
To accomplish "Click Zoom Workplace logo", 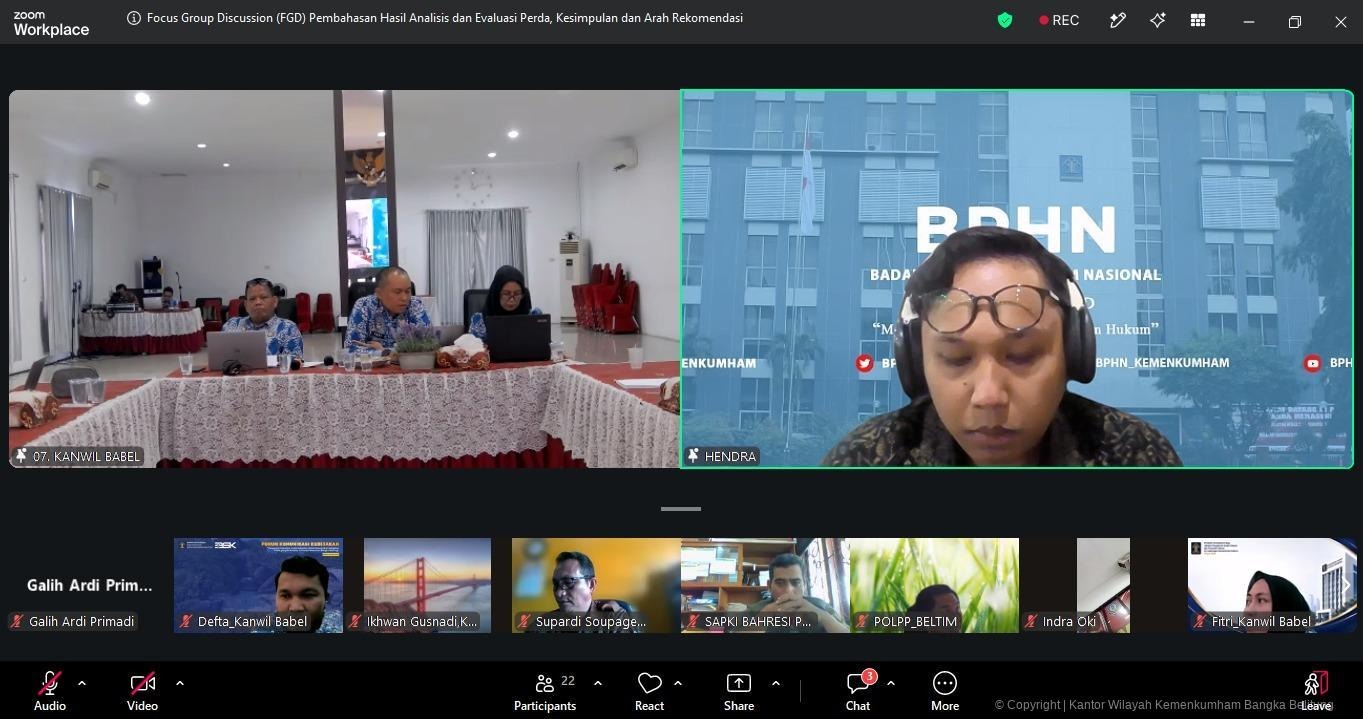I will pyautogui.click(x=51, y=24).
